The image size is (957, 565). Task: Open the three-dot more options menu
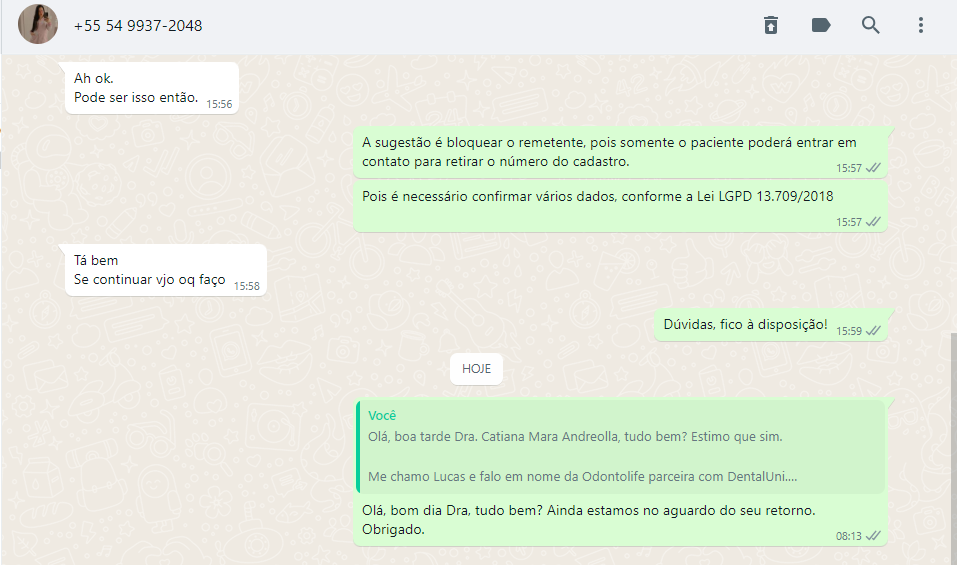[920, 25]
